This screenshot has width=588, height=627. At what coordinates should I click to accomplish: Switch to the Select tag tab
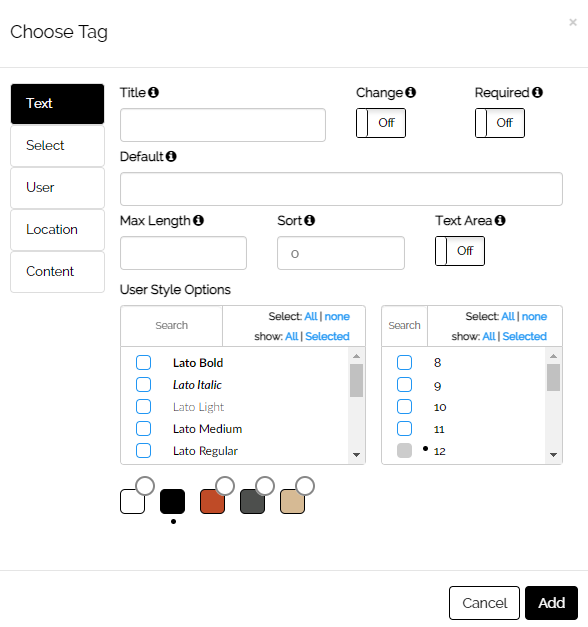click(58, 146)
